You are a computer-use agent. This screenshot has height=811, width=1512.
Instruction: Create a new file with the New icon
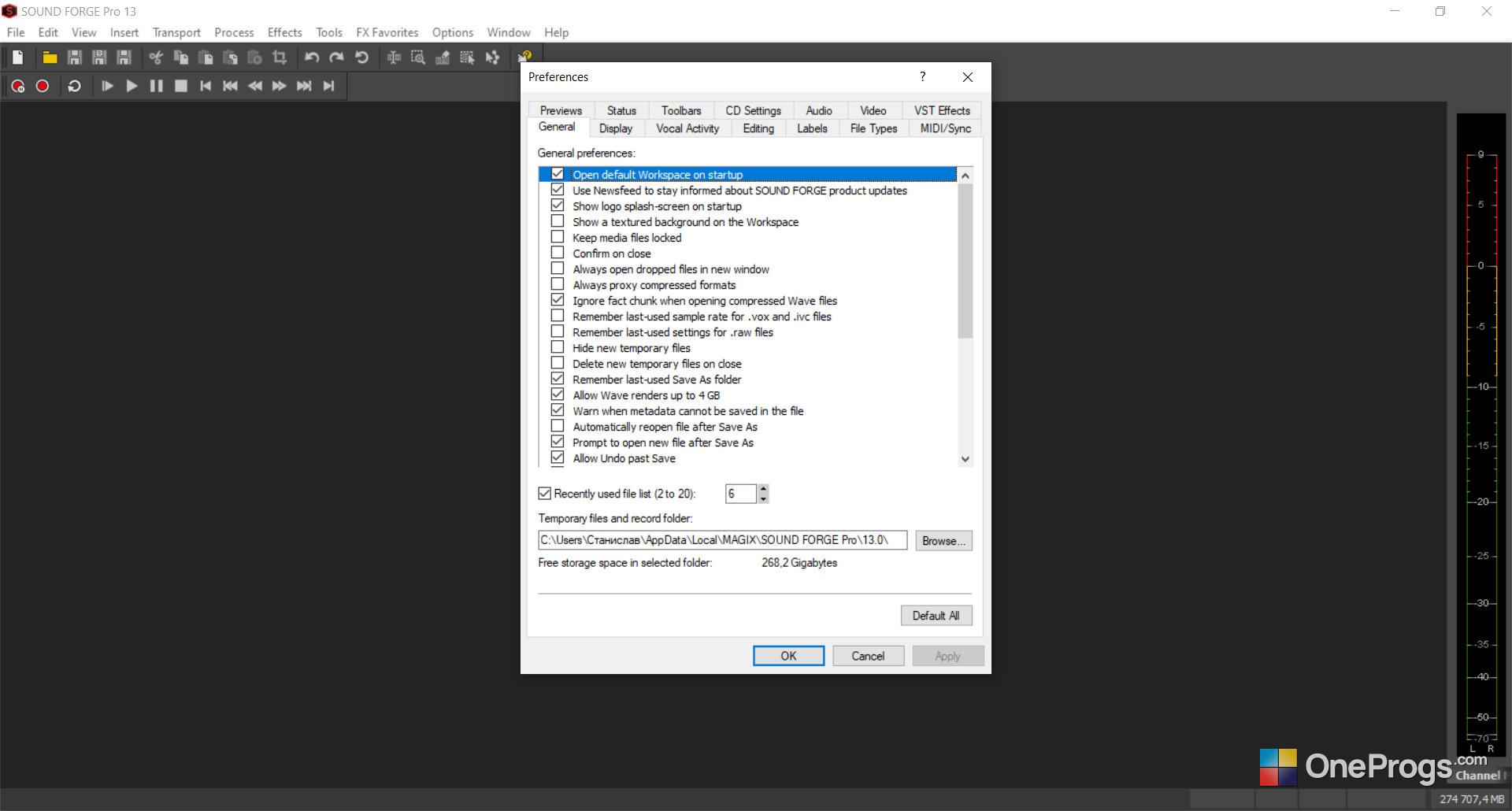click(17, 57)
